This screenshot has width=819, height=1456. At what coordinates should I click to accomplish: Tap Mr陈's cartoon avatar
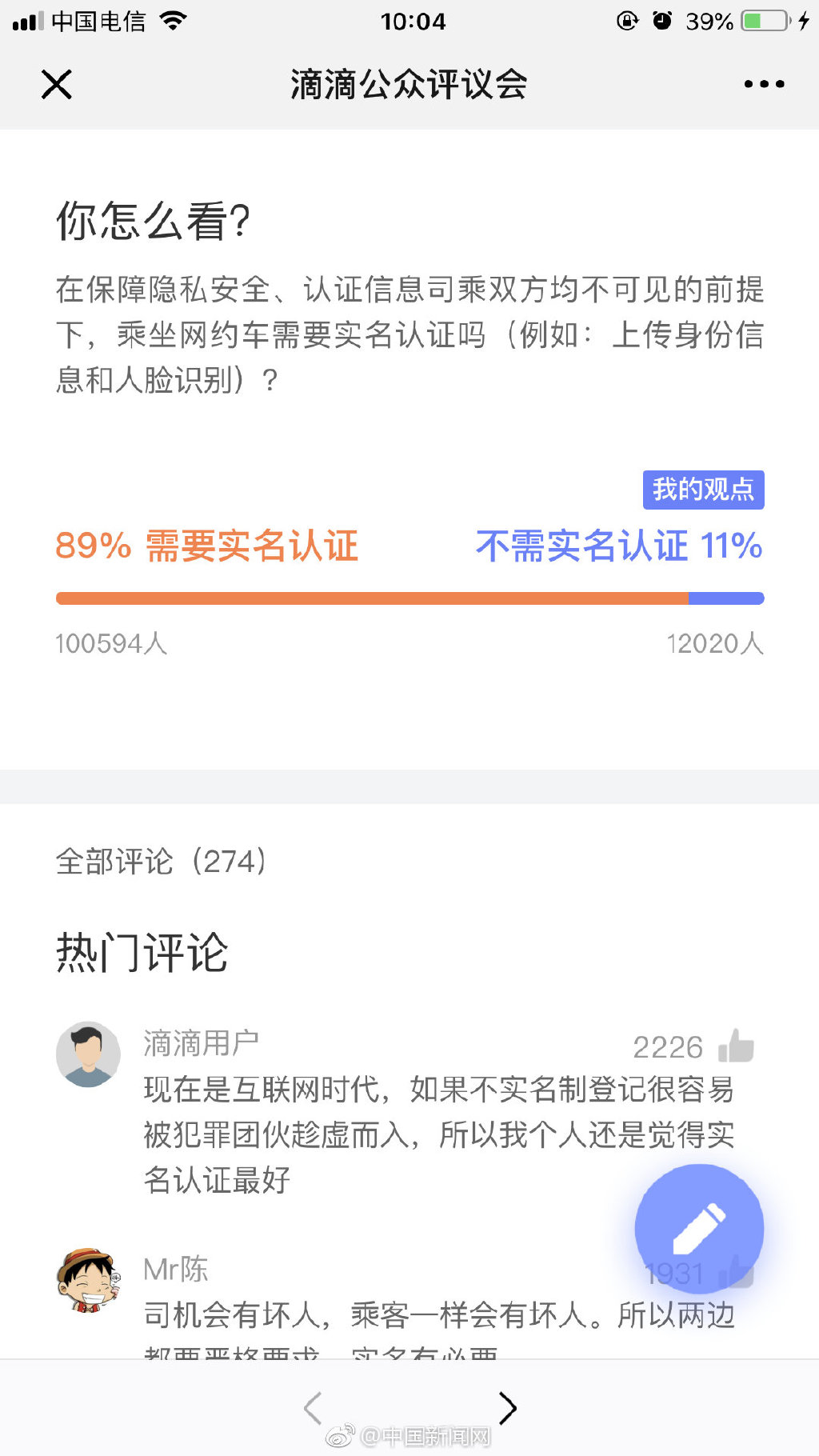coord(88,1280)
